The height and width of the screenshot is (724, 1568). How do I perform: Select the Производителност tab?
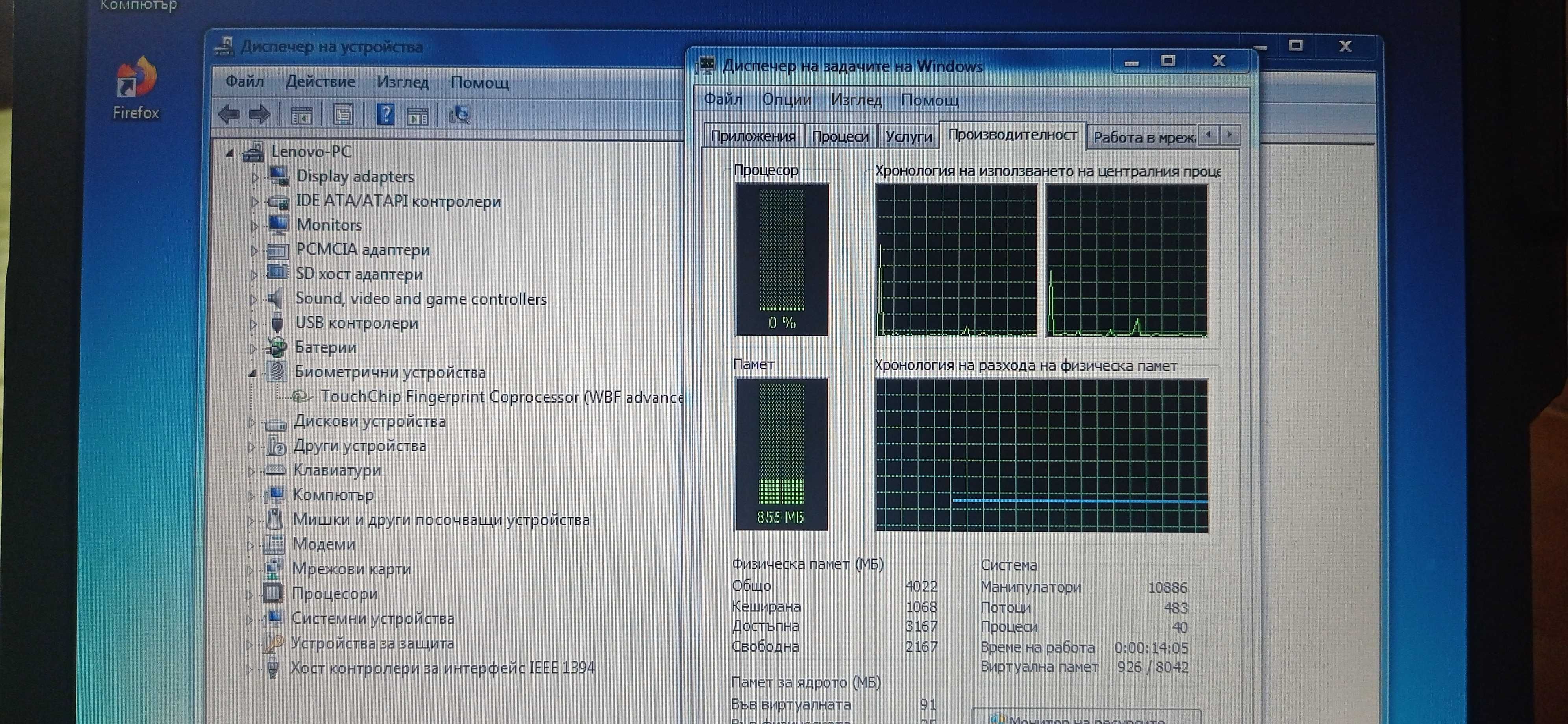[x=1012, y=135]
